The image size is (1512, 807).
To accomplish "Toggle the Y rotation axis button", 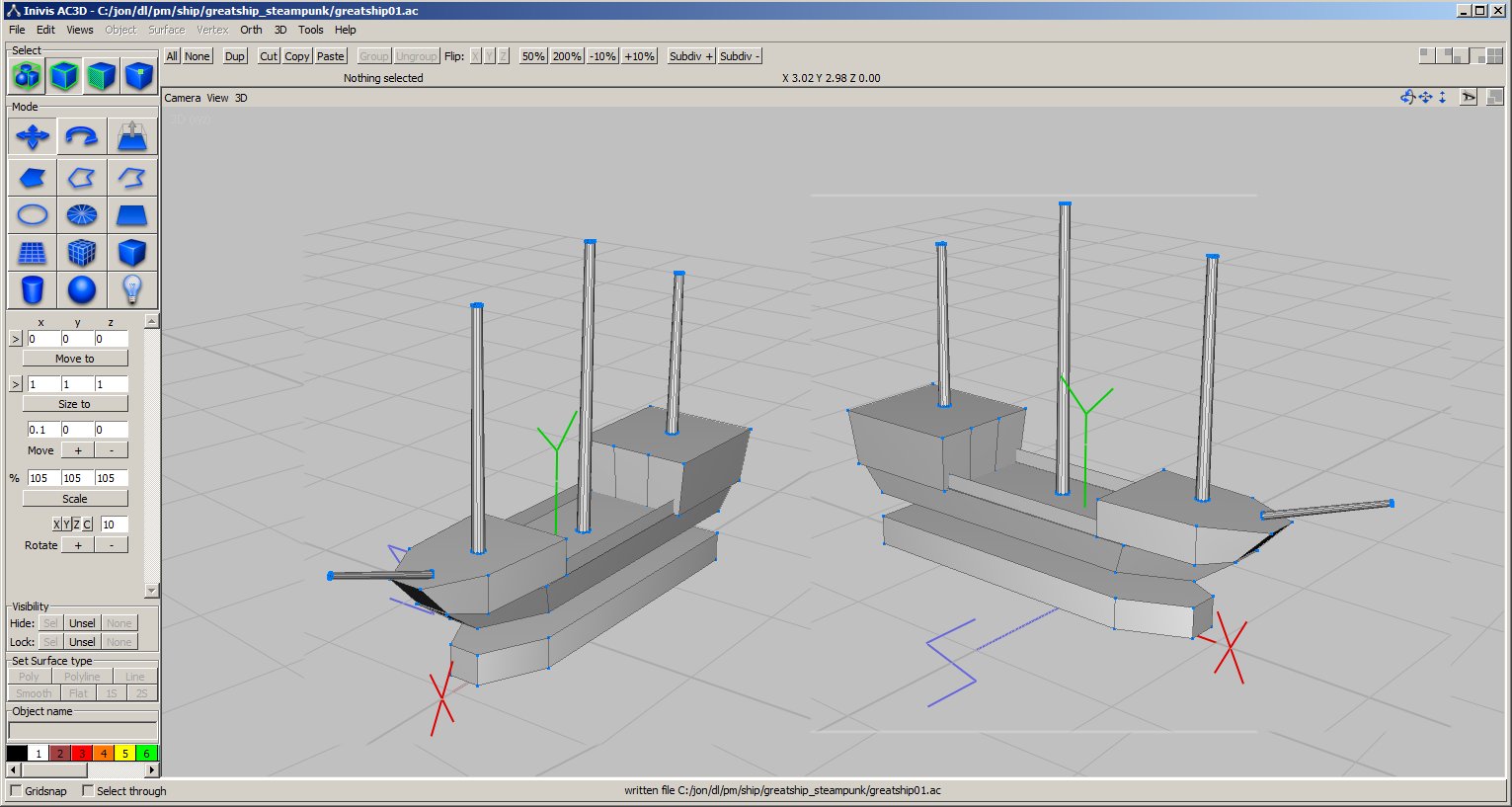I will (x=66, y=525).
